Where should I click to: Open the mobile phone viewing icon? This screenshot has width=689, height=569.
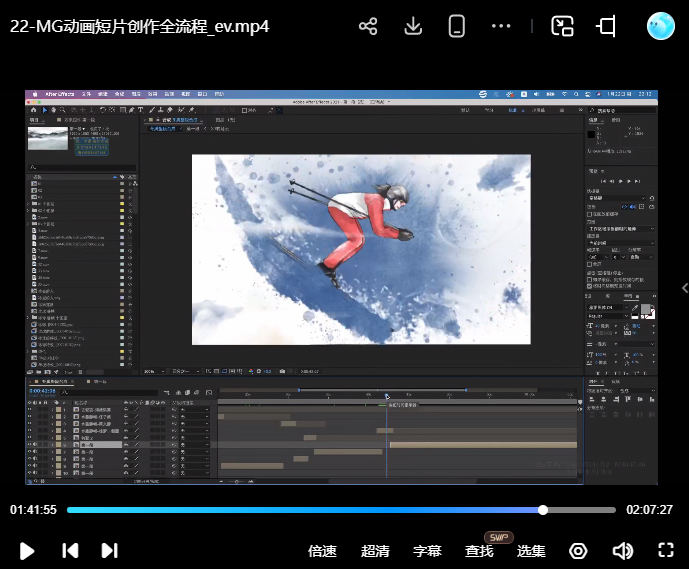[457, 27]
